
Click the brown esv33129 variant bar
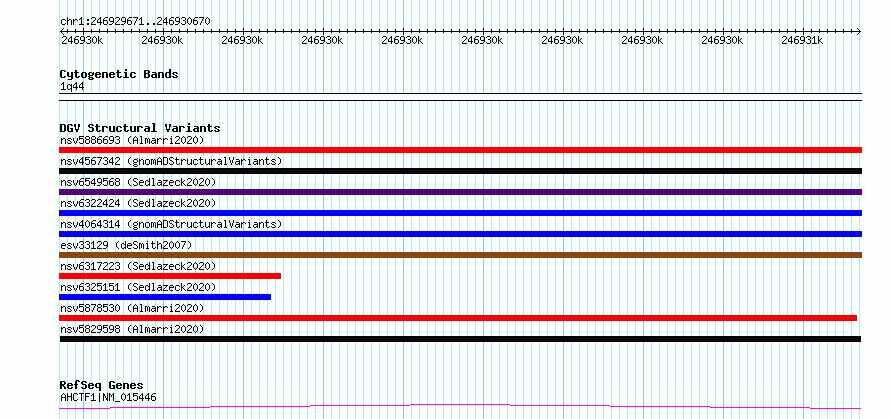(x=460, y=255)
